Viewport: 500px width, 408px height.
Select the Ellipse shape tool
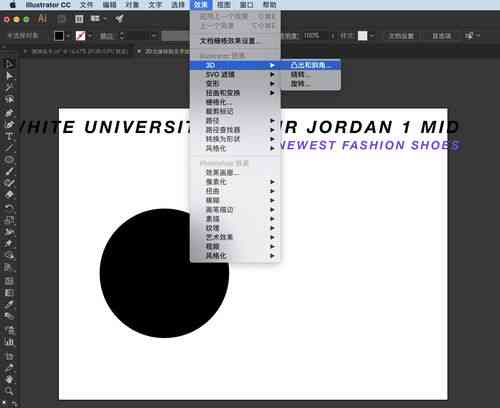tap(9, 159)
